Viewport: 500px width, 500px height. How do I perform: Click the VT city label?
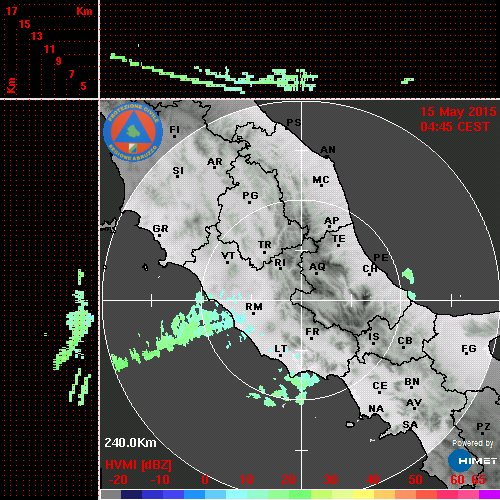click(x=228, y=256)
